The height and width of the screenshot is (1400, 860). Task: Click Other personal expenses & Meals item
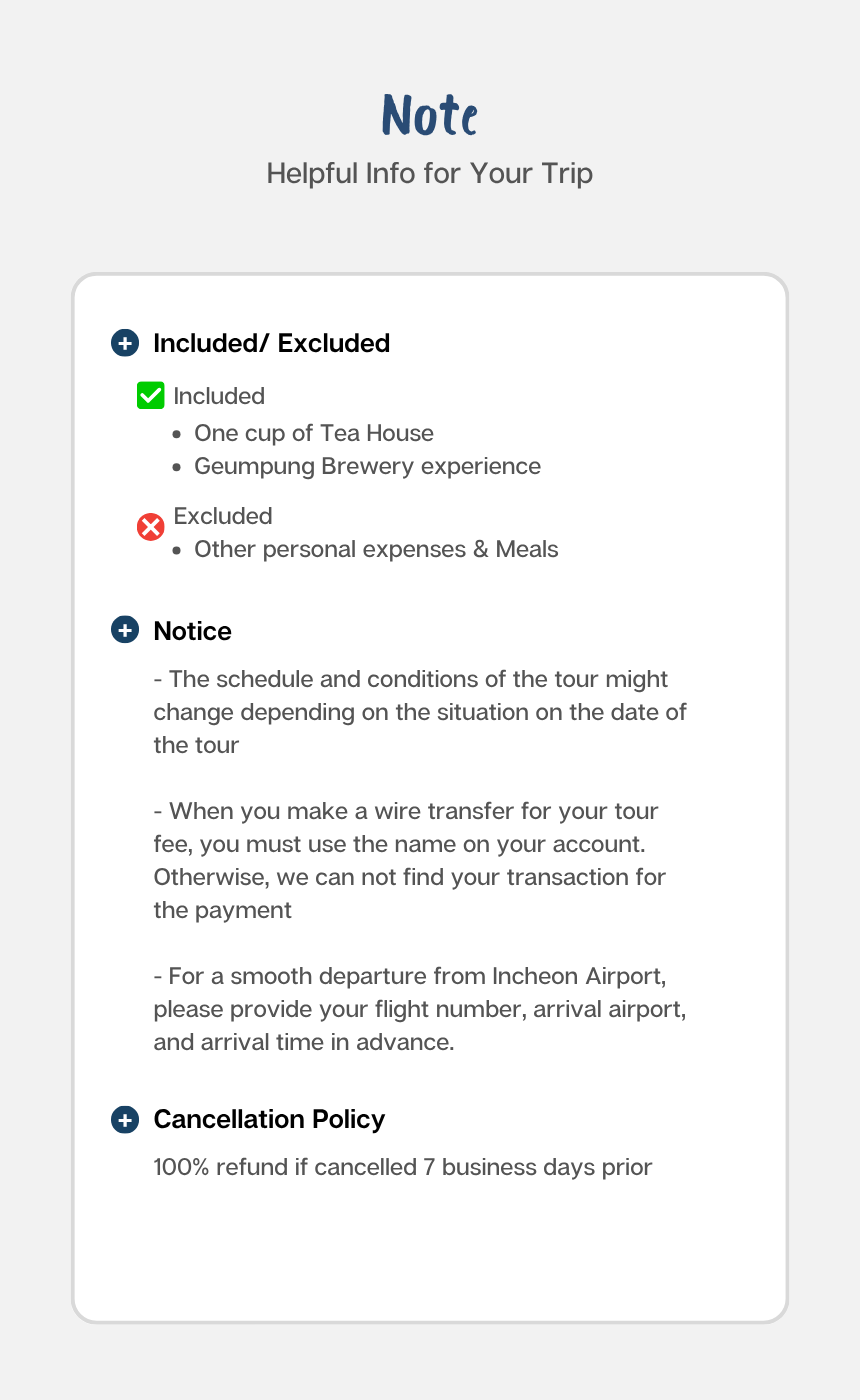(x=376, y=549)
